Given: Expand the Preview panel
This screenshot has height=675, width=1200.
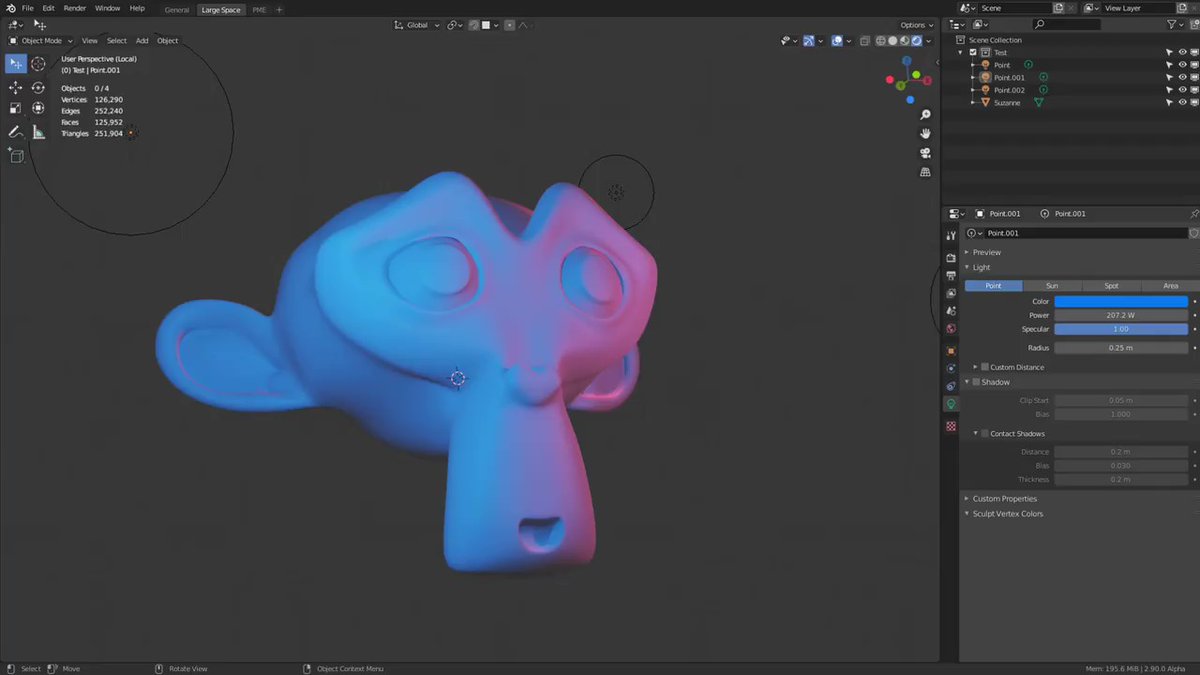Looking at the screenshot, I should (987, 252).
